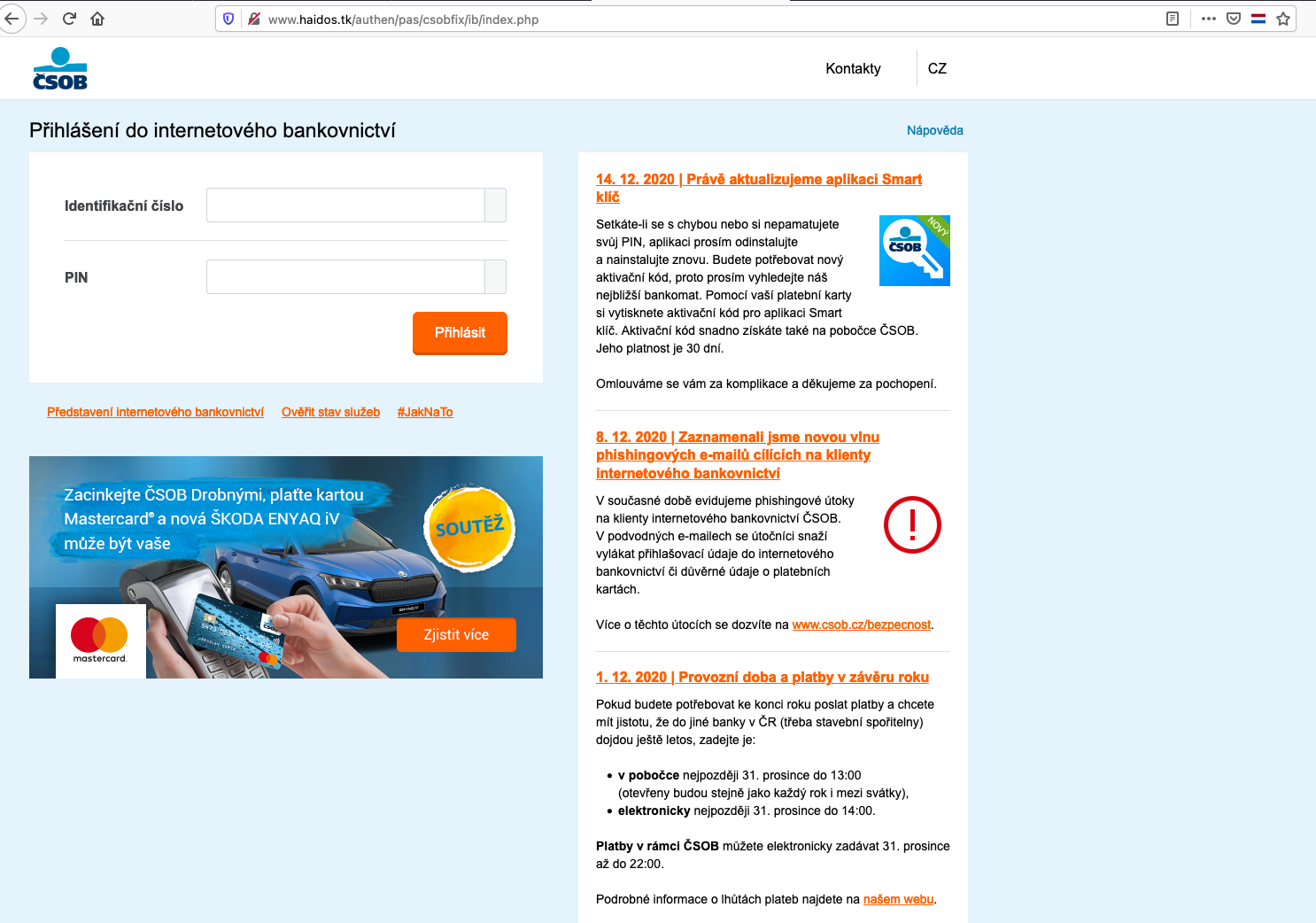Open the 1. 12. 2020 Provozní doba headline
The width and height of the screenshot is (1316, 923).
(x=763, y=677)
